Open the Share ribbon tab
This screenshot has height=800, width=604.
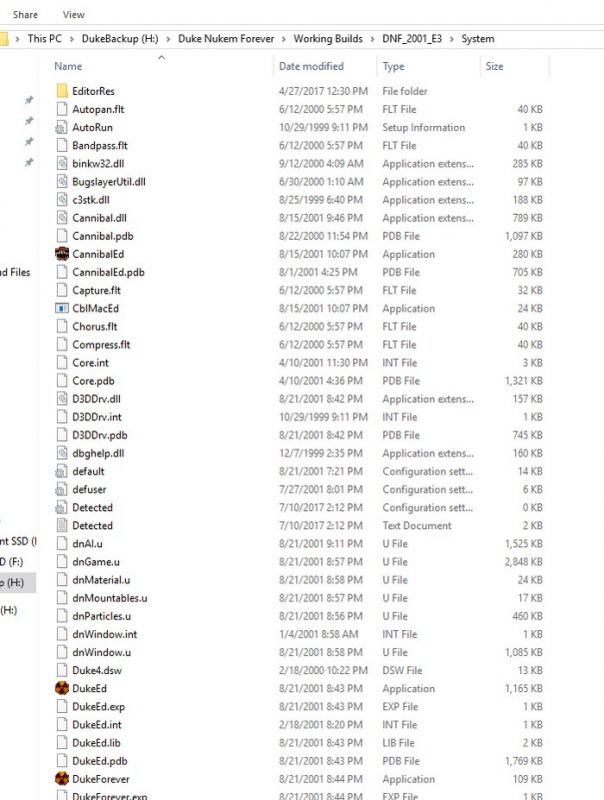coord(25,15)
